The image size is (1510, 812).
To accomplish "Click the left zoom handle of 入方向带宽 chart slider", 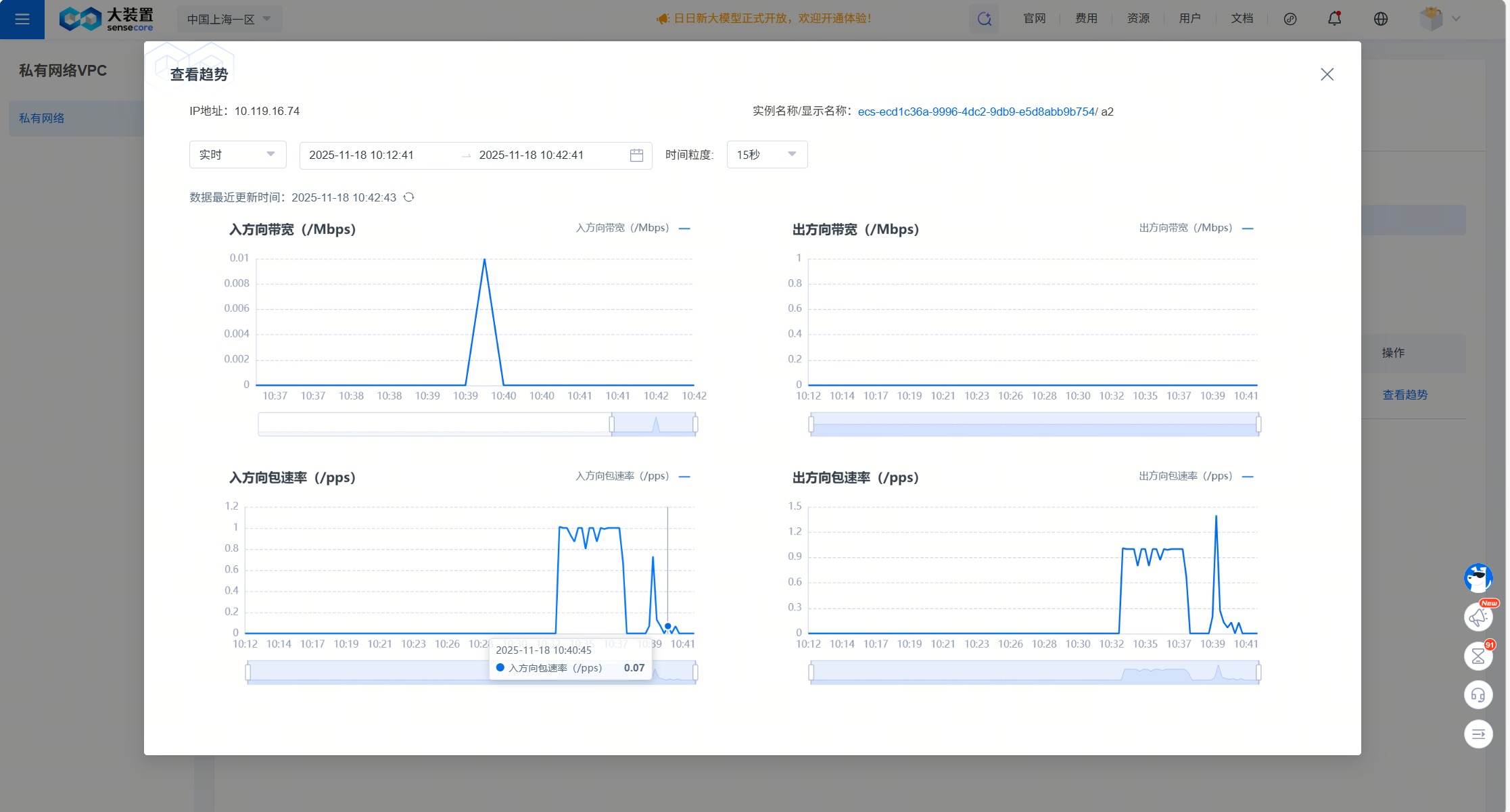I will (x=611, y=425).
